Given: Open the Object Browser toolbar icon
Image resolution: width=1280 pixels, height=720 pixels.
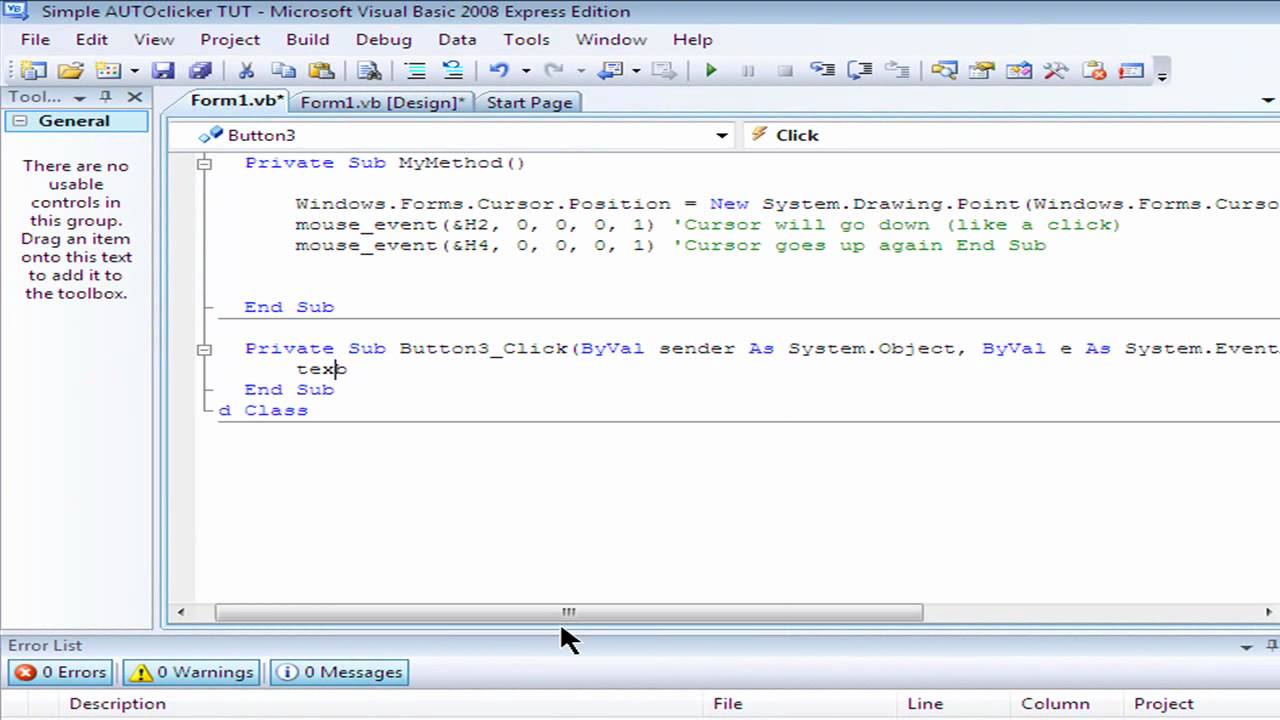Looking at the screenshot, I should (x=1019, y=71).
